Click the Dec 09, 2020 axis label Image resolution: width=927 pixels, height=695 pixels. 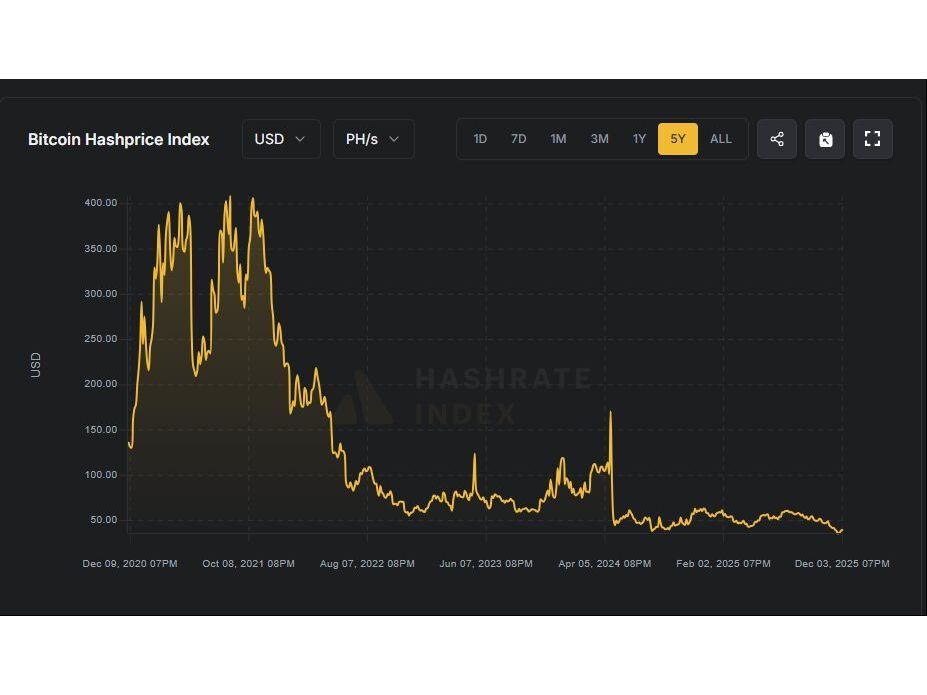[129, 563]
